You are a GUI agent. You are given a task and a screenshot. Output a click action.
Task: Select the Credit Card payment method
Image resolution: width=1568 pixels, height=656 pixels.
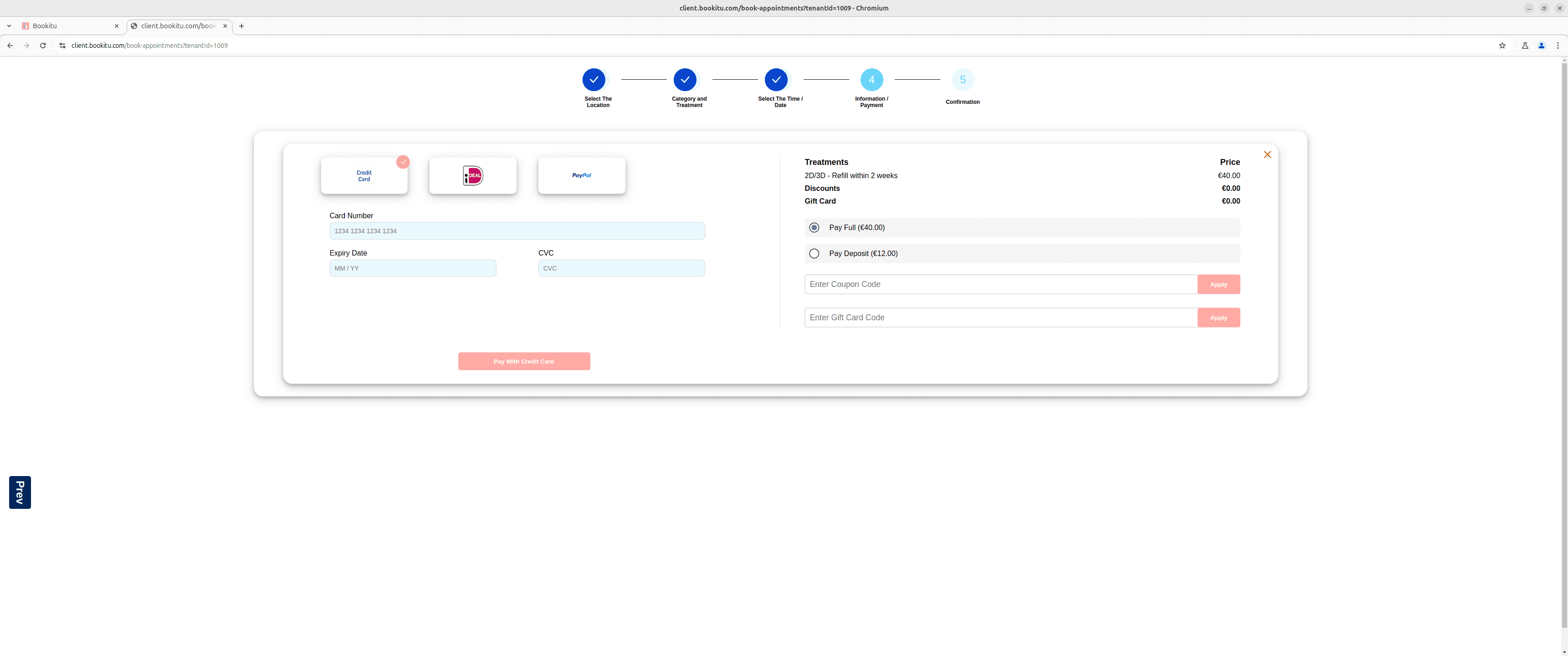click(364, 176)
